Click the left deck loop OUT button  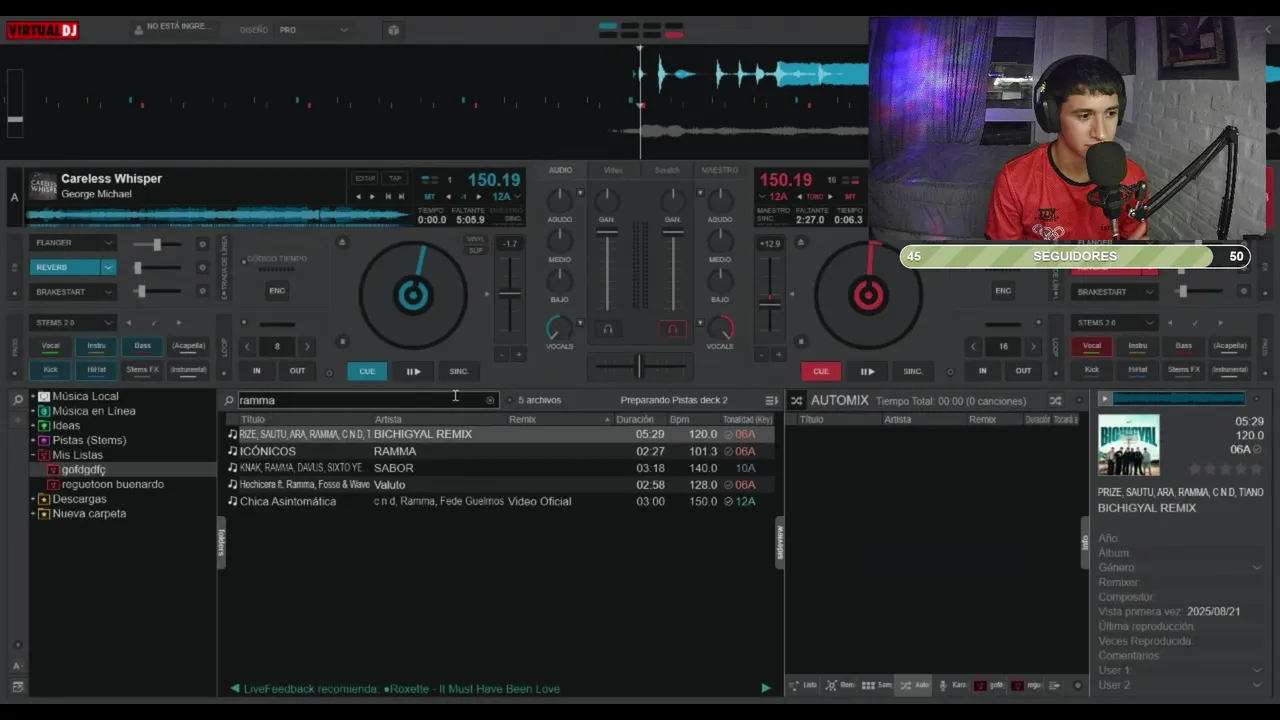coord(297,371)
